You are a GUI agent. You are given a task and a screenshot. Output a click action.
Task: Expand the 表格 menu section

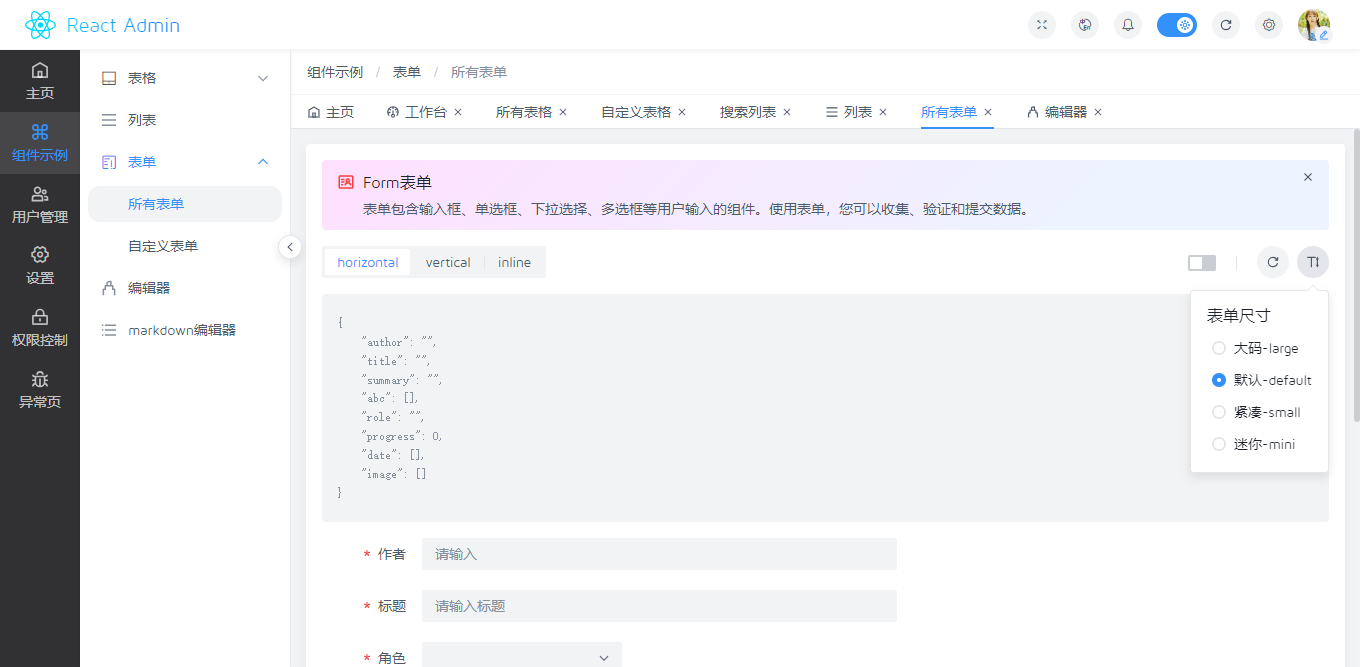[185, 77]
